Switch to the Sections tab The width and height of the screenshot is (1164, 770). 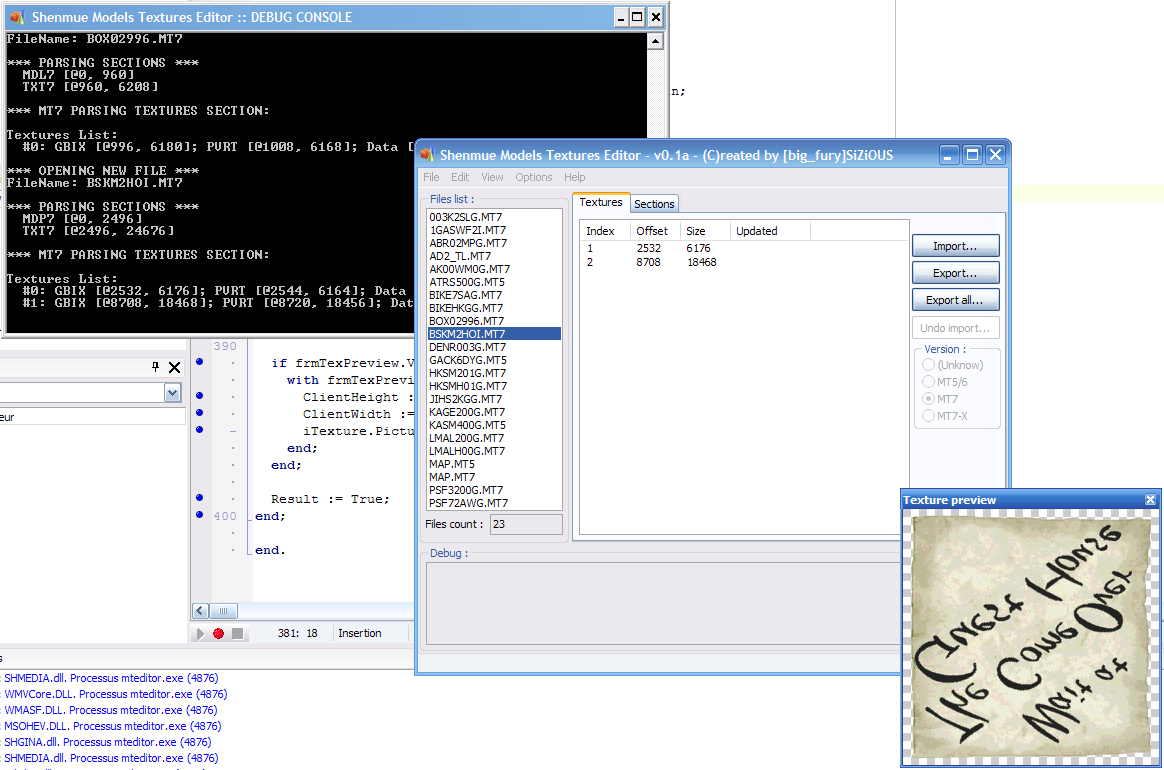654,204
